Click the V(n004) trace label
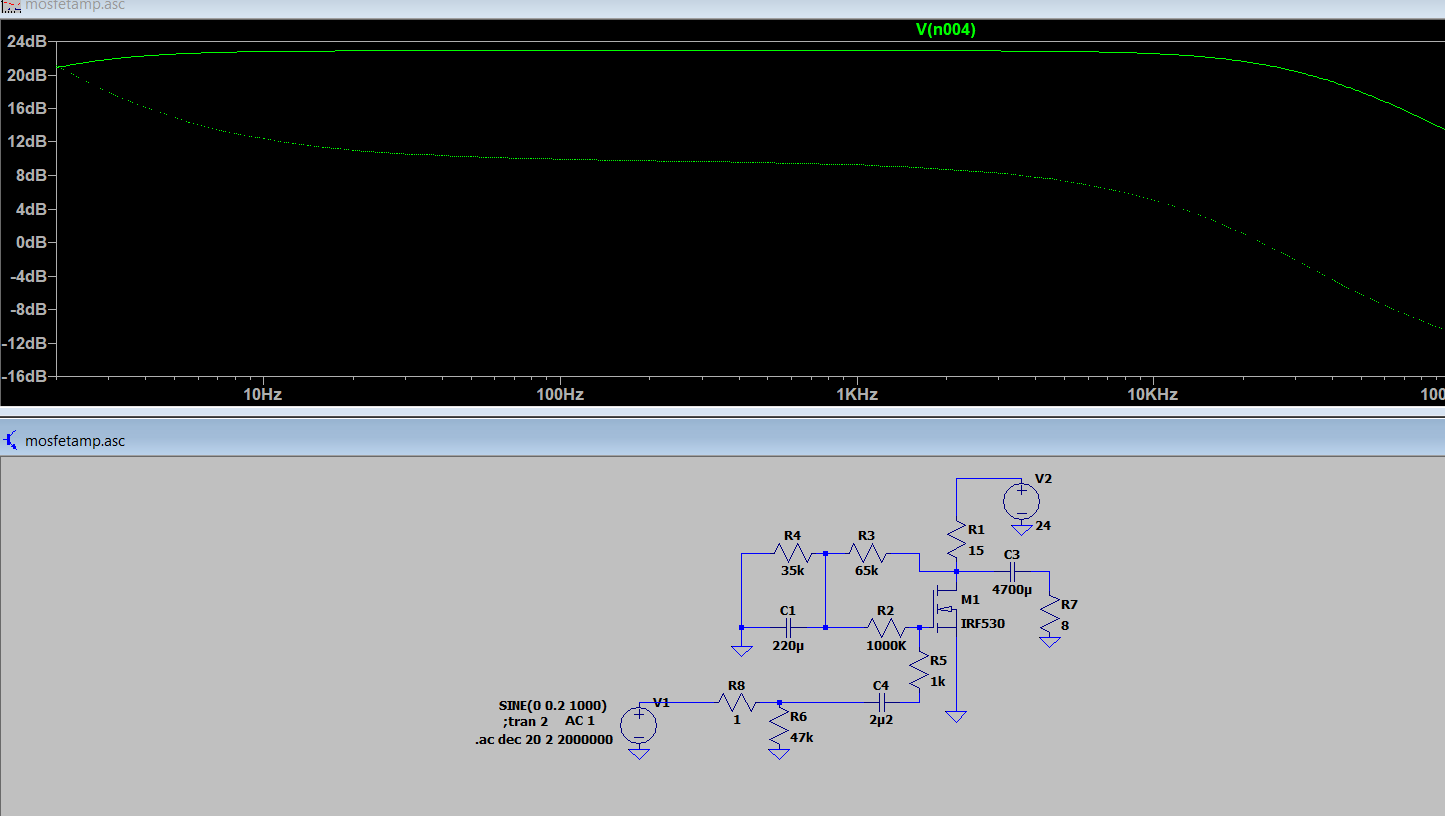1445x816 pixels. [945, 30]
